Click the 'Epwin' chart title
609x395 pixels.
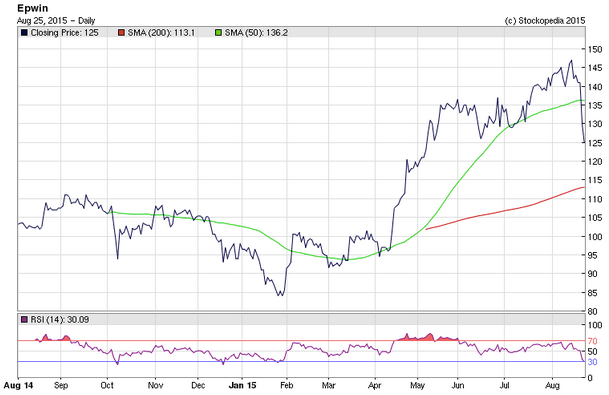click(33, 9)
